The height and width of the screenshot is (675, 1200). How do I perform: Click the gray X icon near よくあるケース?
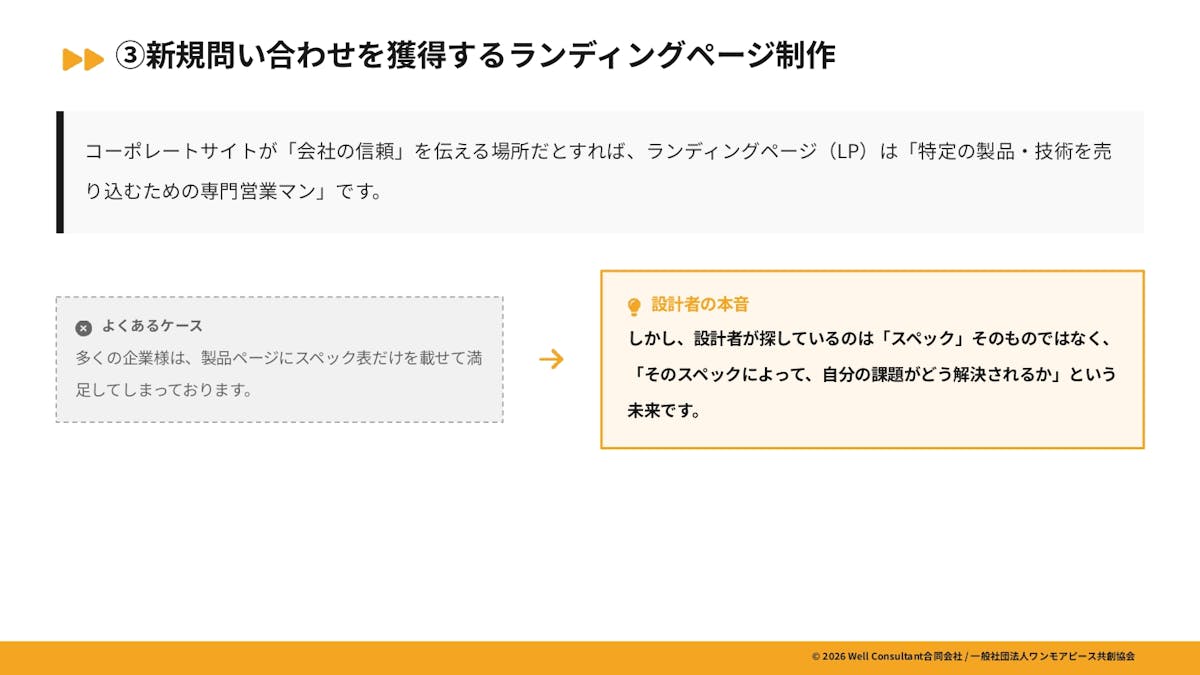click(84, 328)
